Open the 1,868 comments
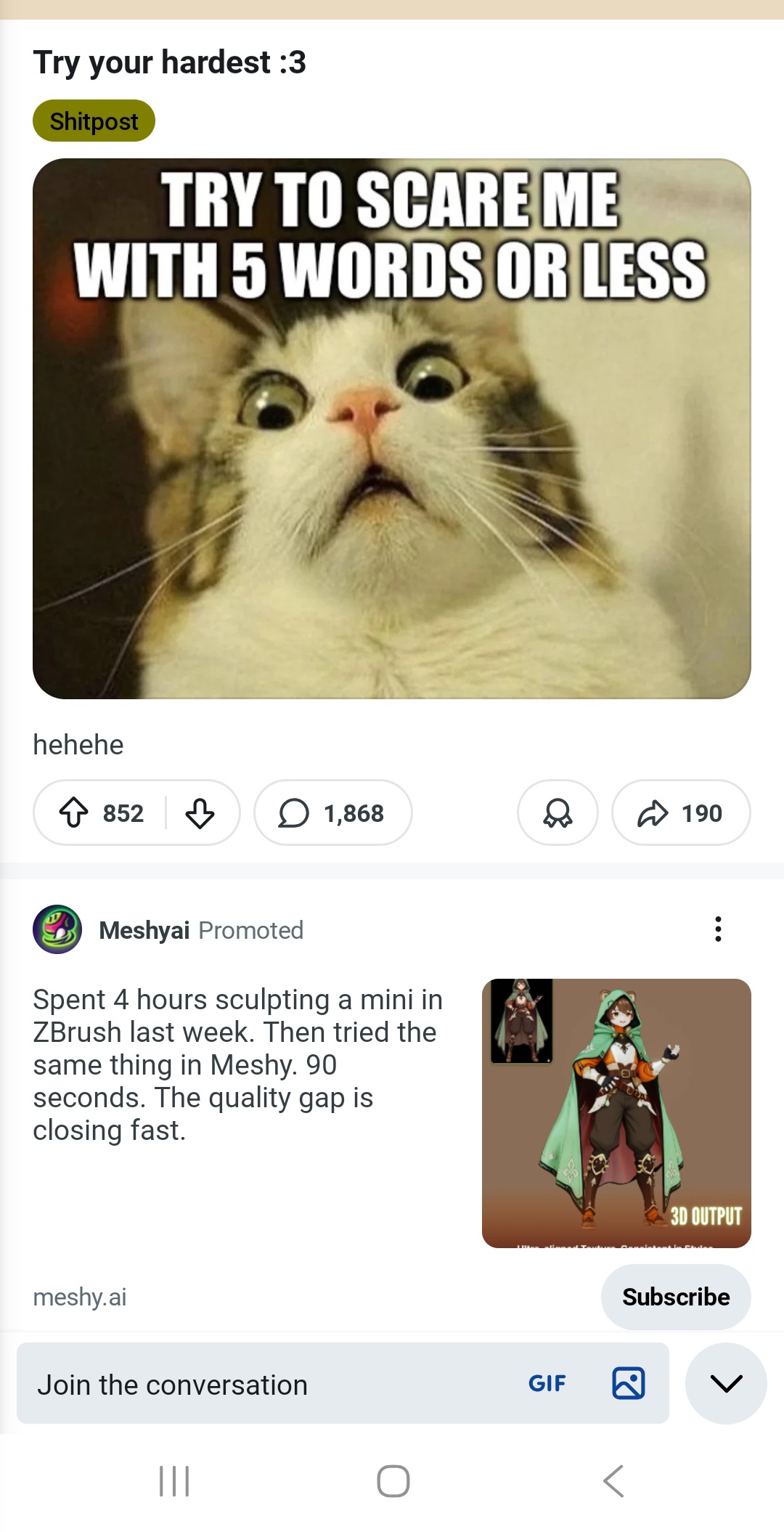The height and width of the screenshot is (1532, 784). (x=333, y=812)
